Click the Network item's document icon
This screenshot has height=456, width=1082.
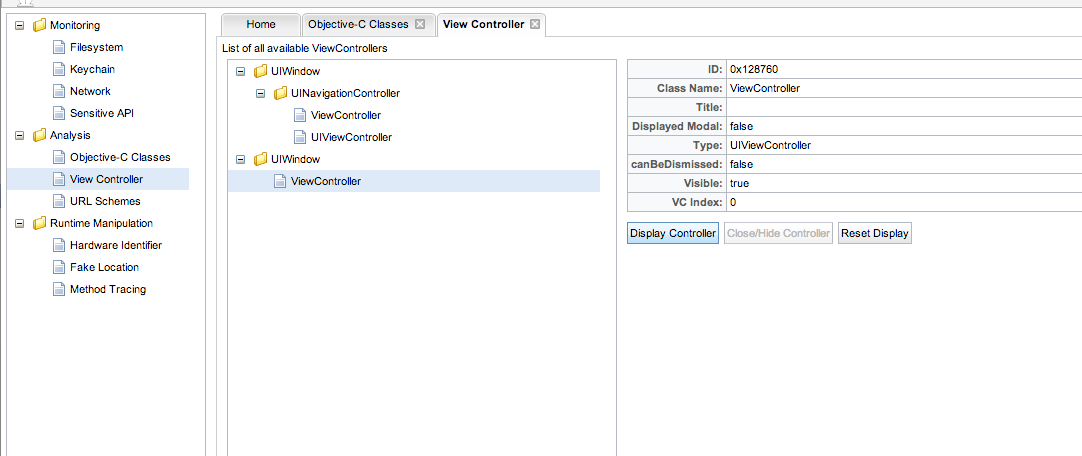click(60, 91)
